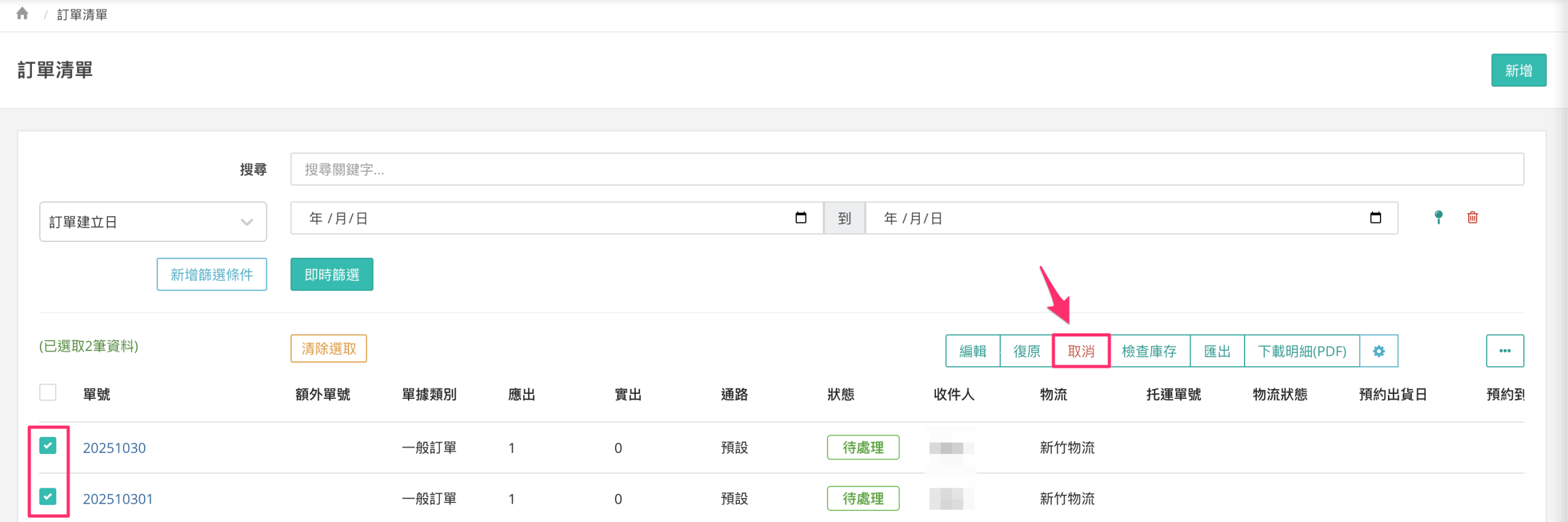
Task: Click the red trash delete-filter icon
Action: 1472,217
